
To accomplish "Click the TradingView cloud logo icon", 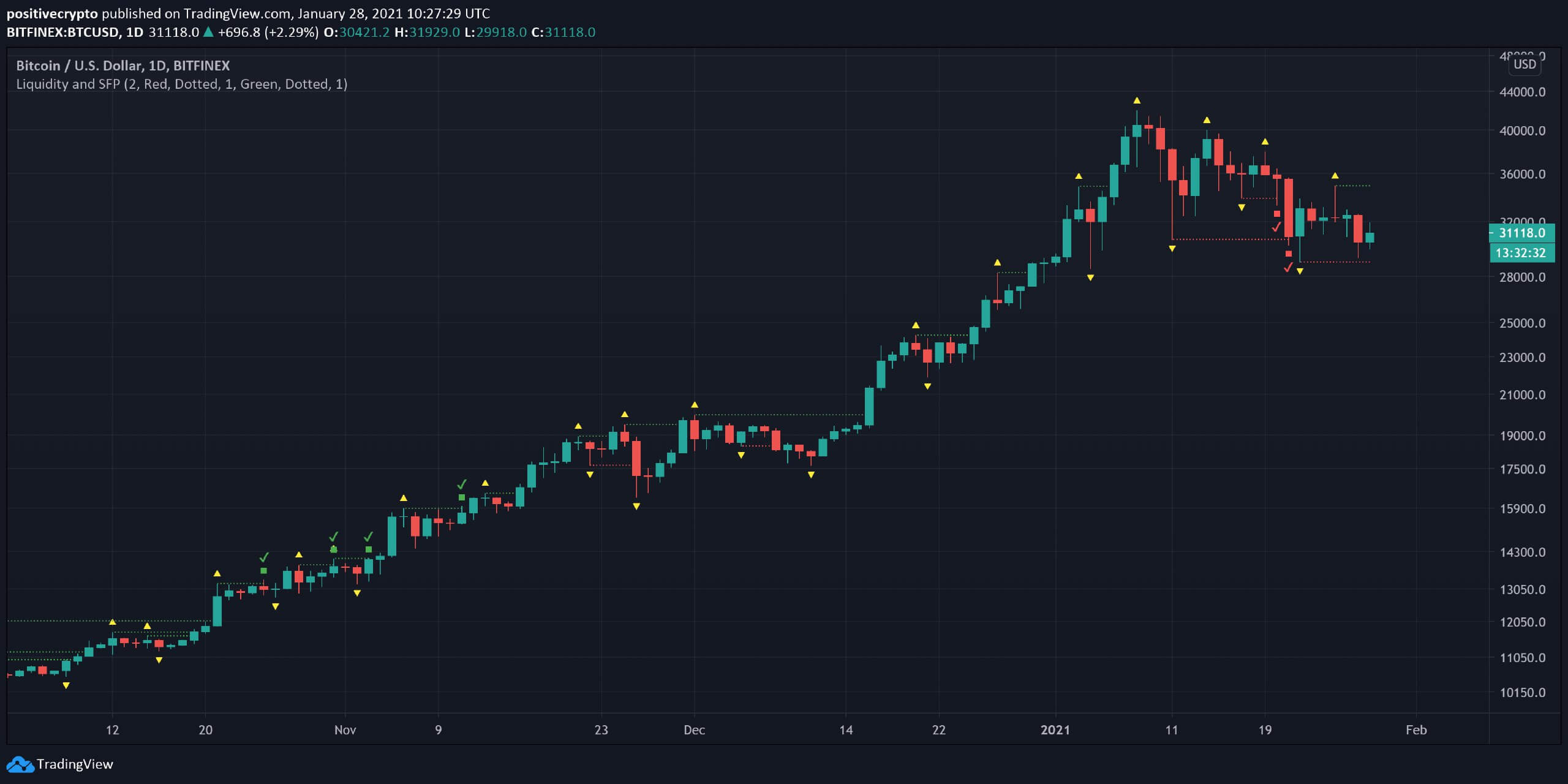I will (20, 764).
